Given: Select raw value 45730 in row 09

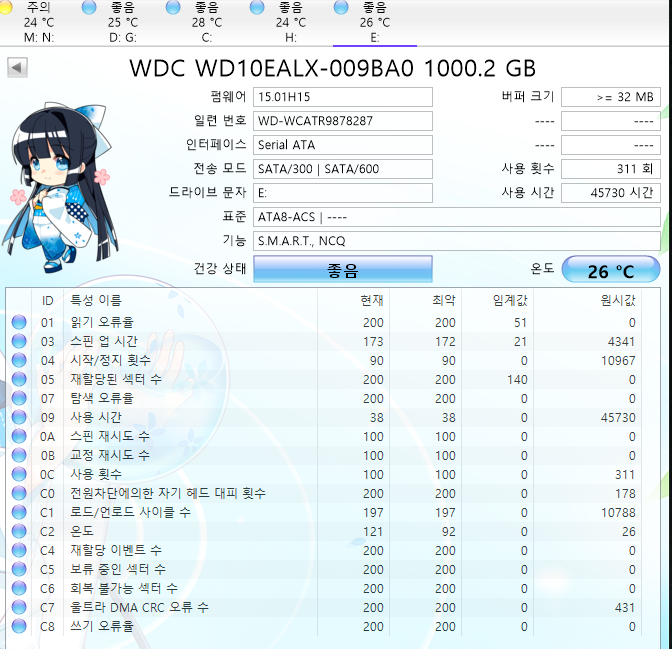Looking at the screenshot, I should [618, 418].
